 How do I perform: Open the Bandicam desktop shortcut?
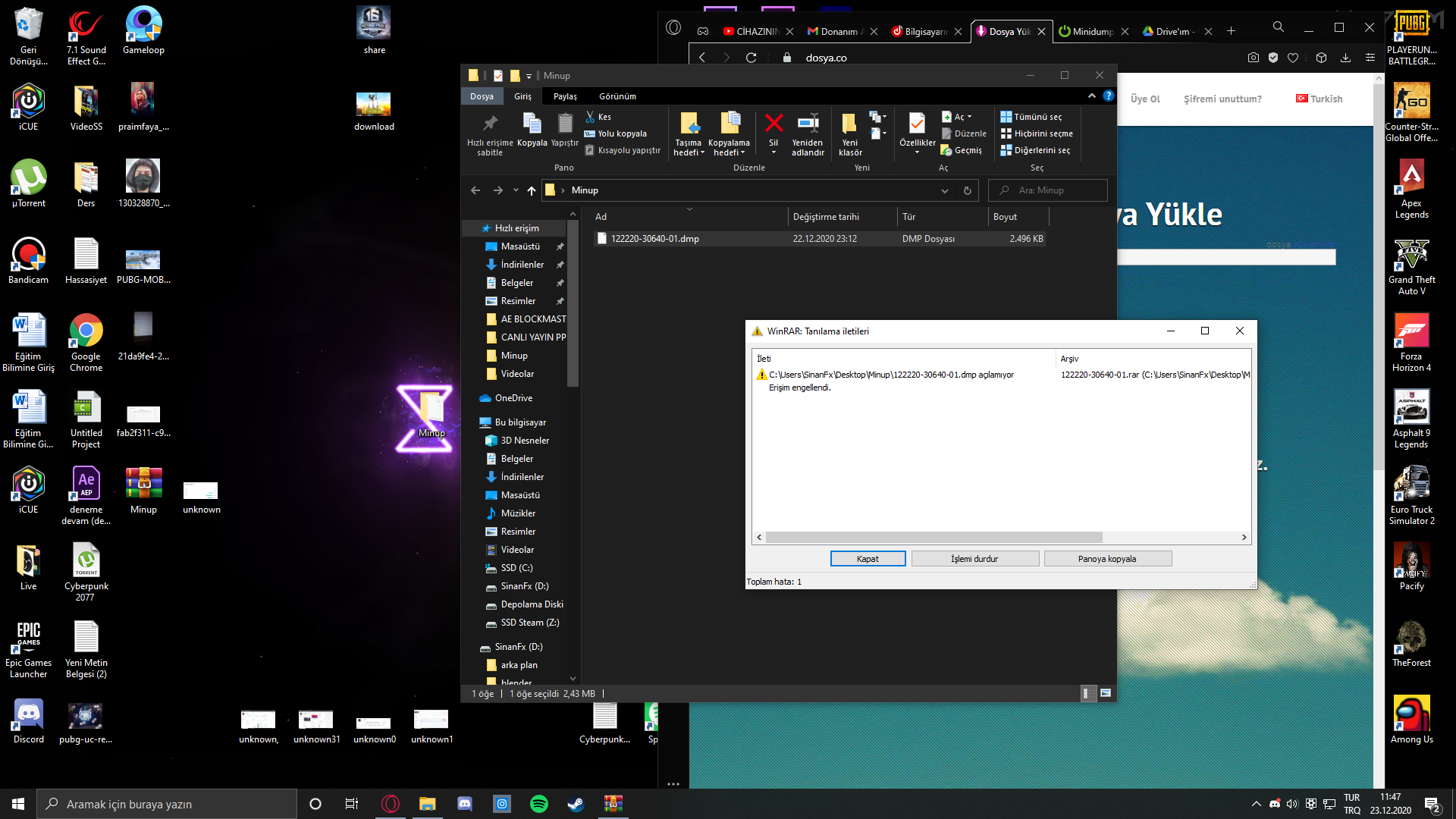pyautogui.click(x=28, y=262)
